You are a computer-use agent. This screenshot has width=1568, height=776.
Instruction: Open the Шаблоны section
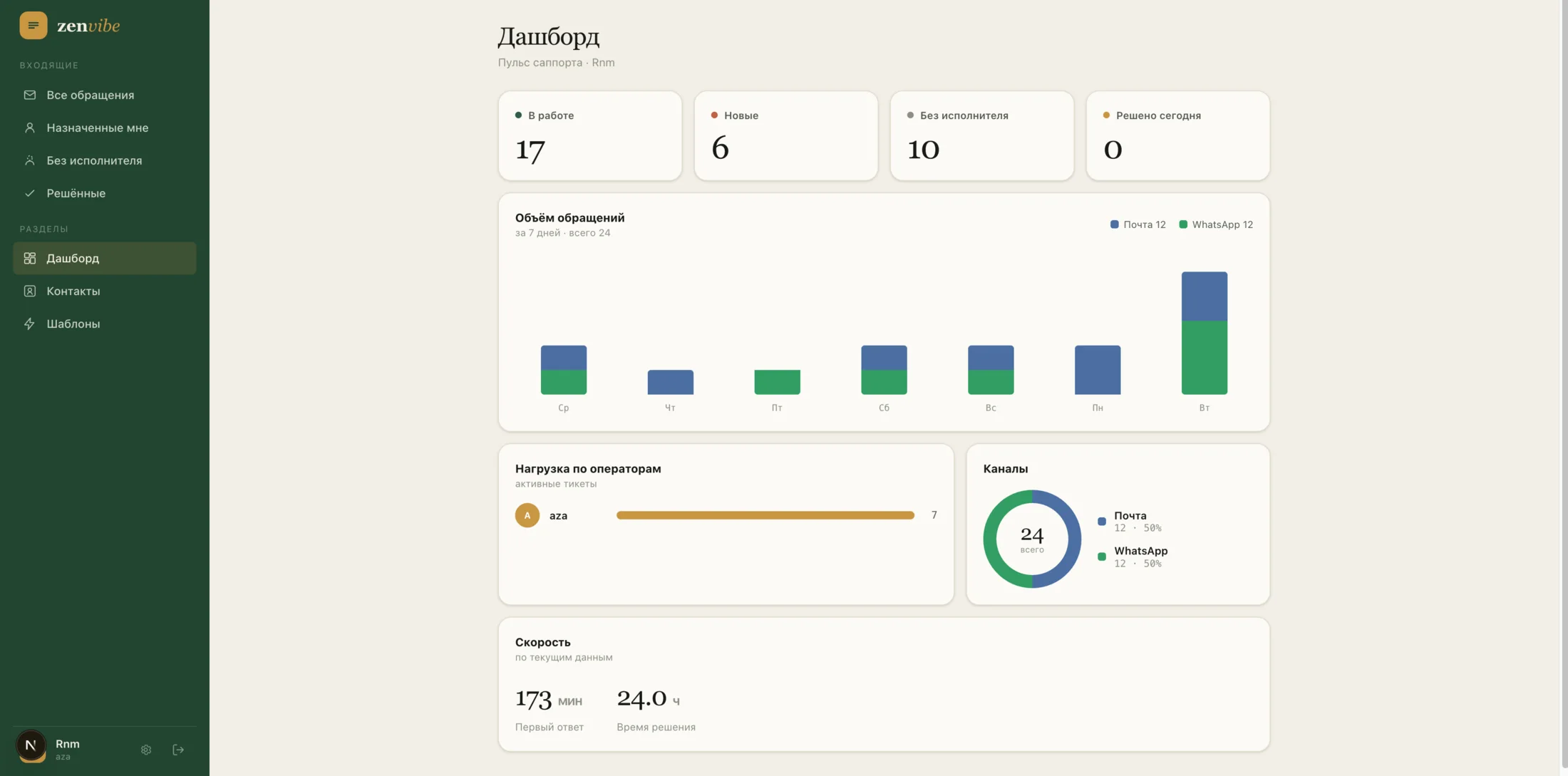[105, 324]
